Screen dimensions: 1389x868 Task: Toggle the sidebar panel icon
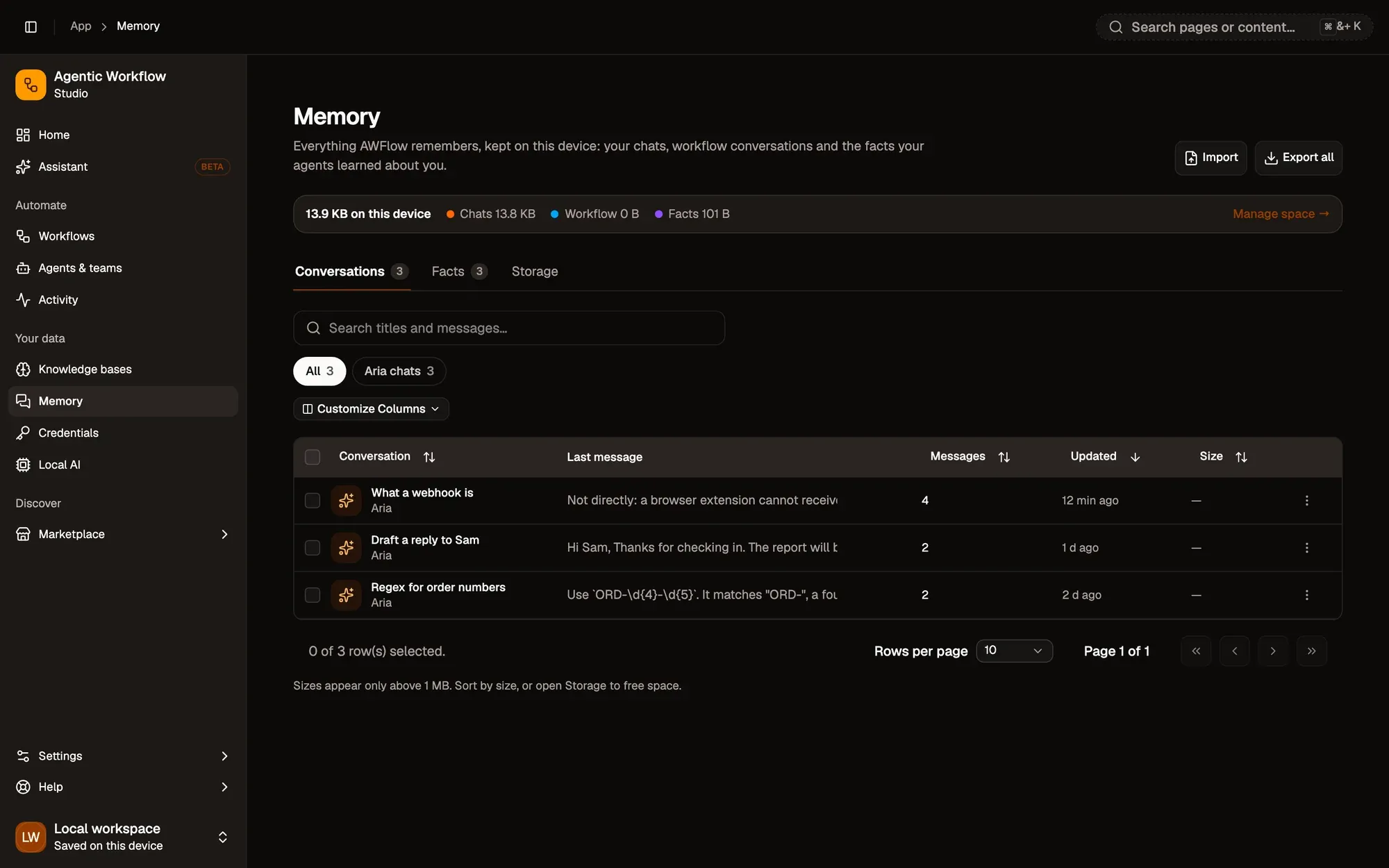click(x=31, y=26)
